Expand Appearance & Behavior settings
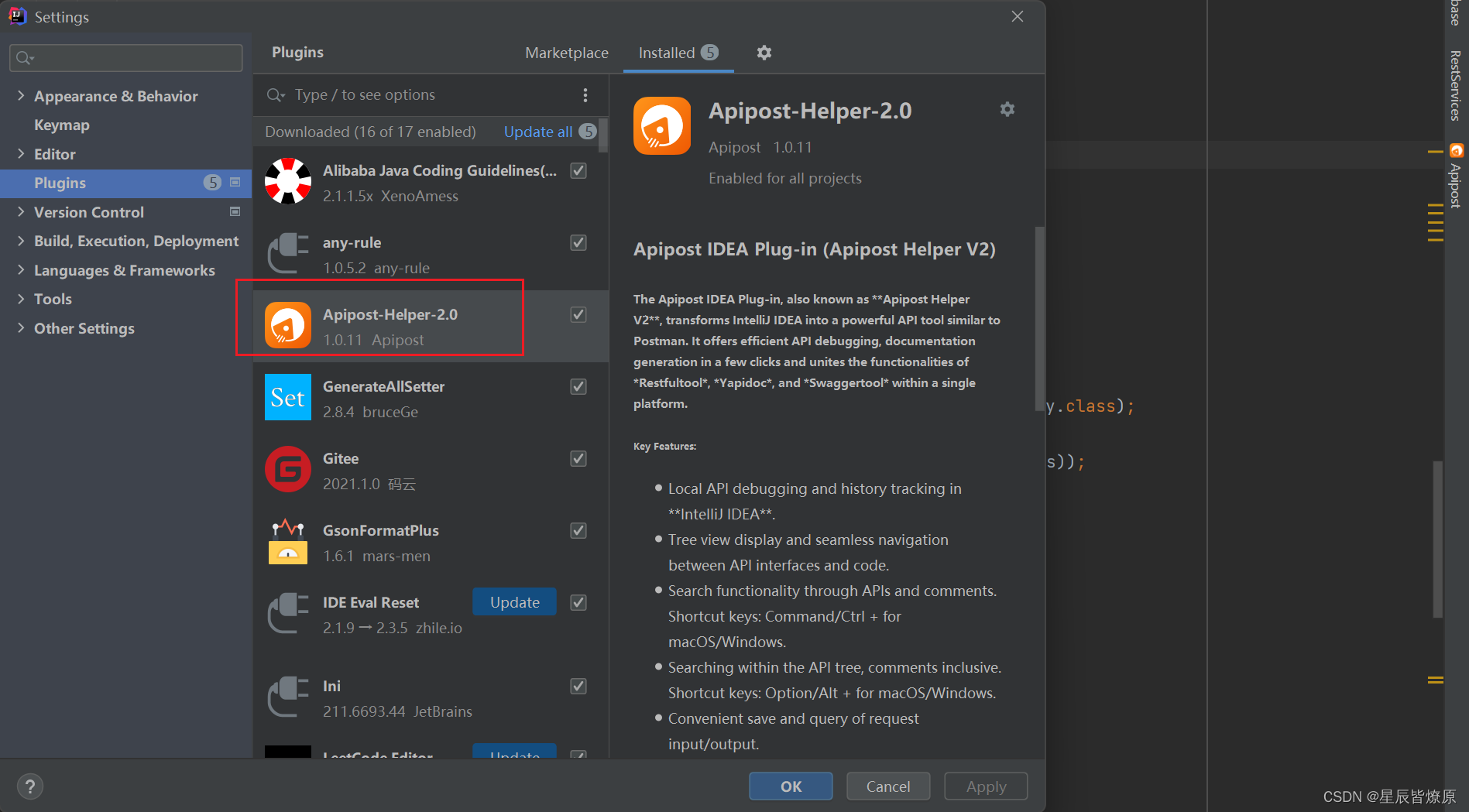The width and height of the screenshot is (1469, 812). (21, 96)
